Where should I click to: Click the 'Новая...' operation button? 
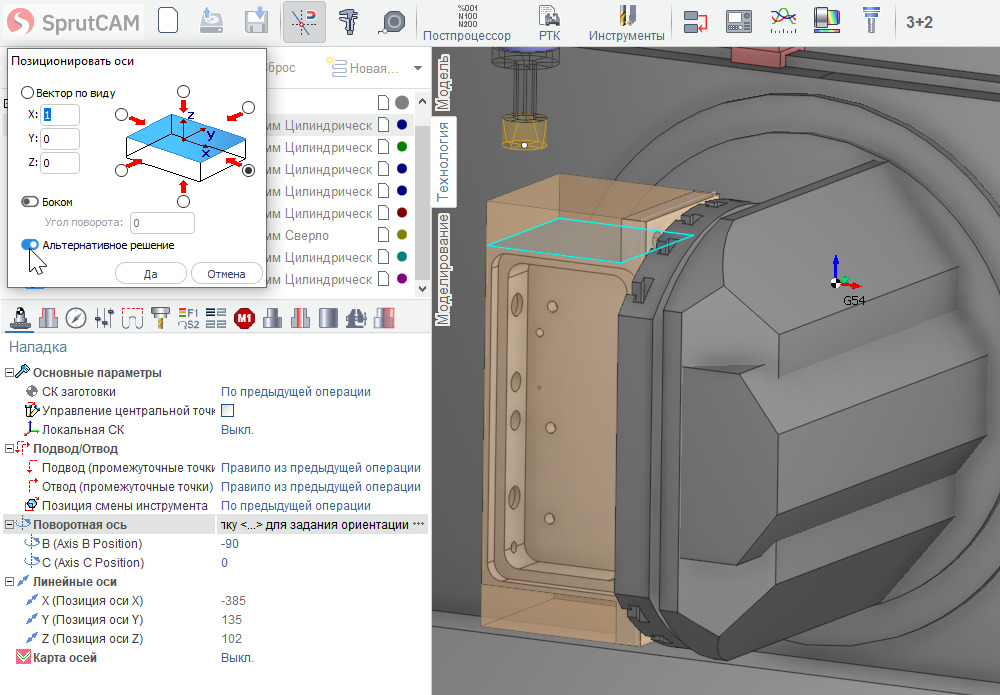(x=362, y=68)
